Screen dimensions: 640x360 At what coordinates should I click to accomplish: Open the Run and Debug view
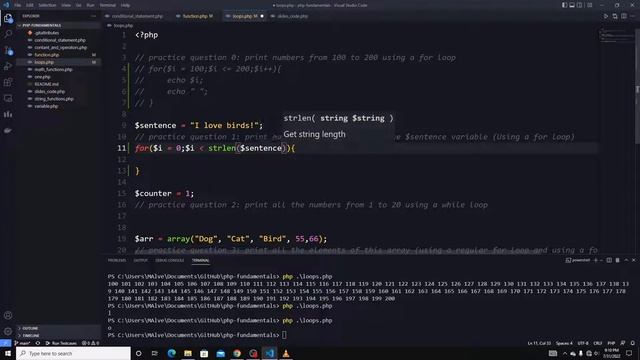click(x=8, y=66)
